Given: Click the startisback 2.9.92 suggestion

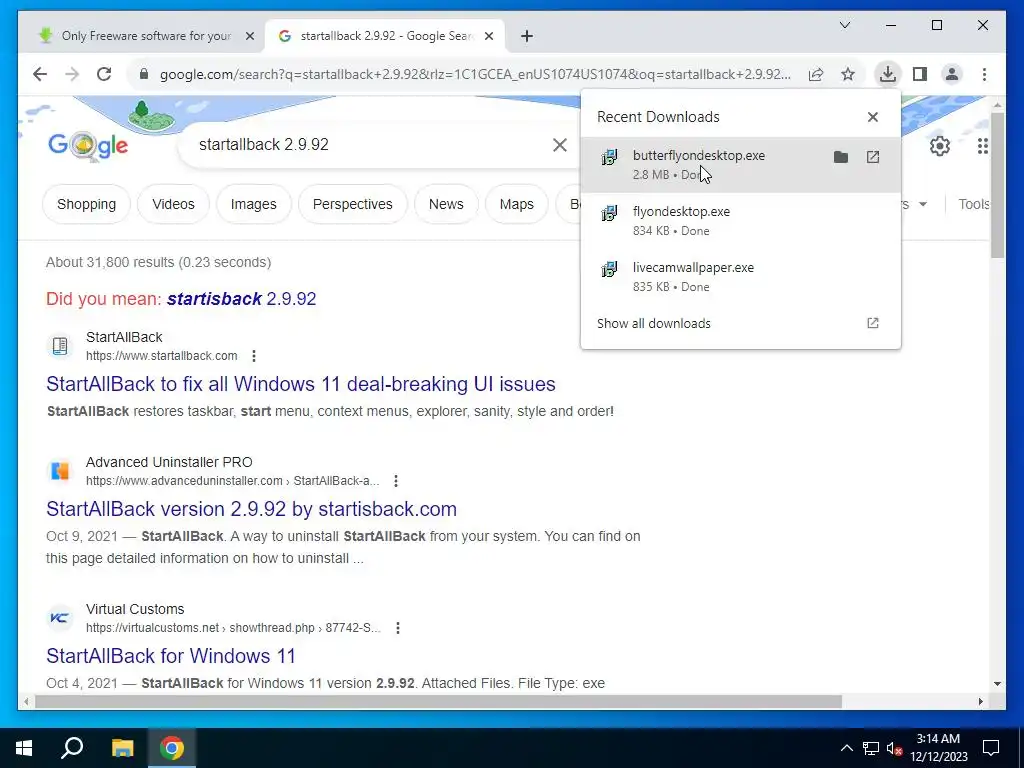Looking at the screenshot, I should [242, 299].
